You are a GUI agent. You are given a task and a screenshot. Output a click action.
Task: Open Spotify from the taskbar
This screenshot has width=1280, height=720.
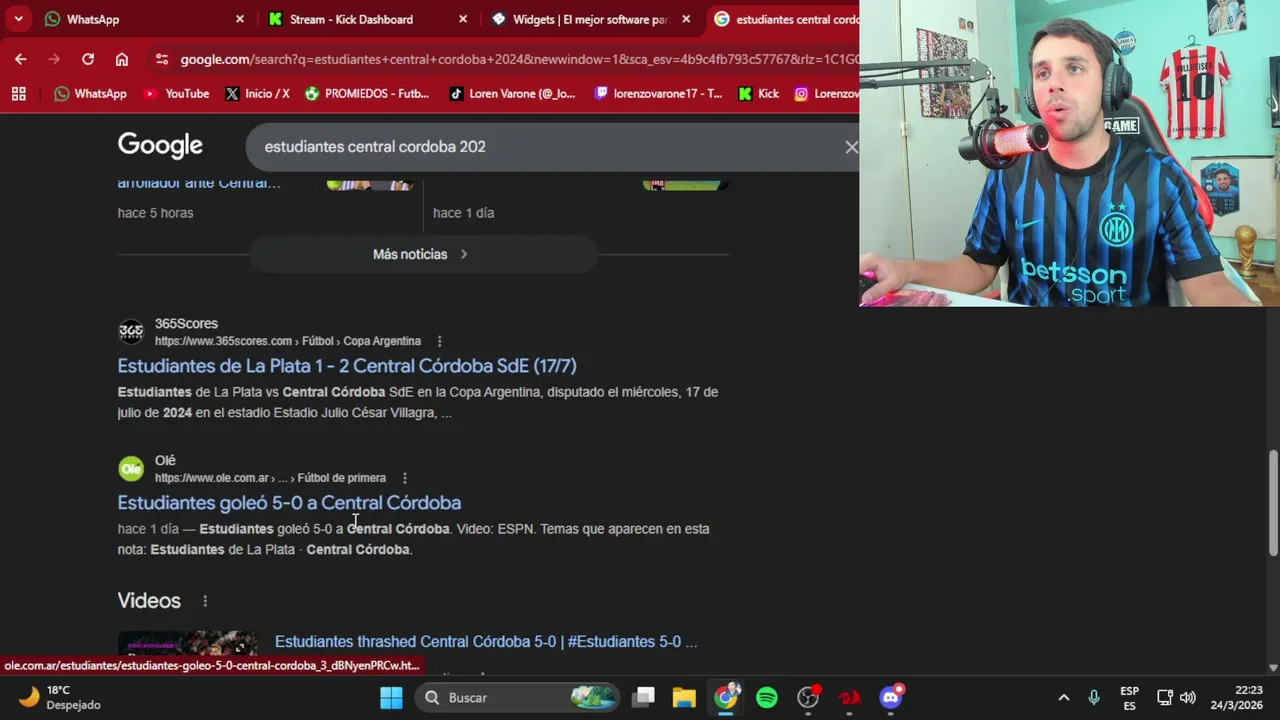pyautogui.click(x=767, y=697)
